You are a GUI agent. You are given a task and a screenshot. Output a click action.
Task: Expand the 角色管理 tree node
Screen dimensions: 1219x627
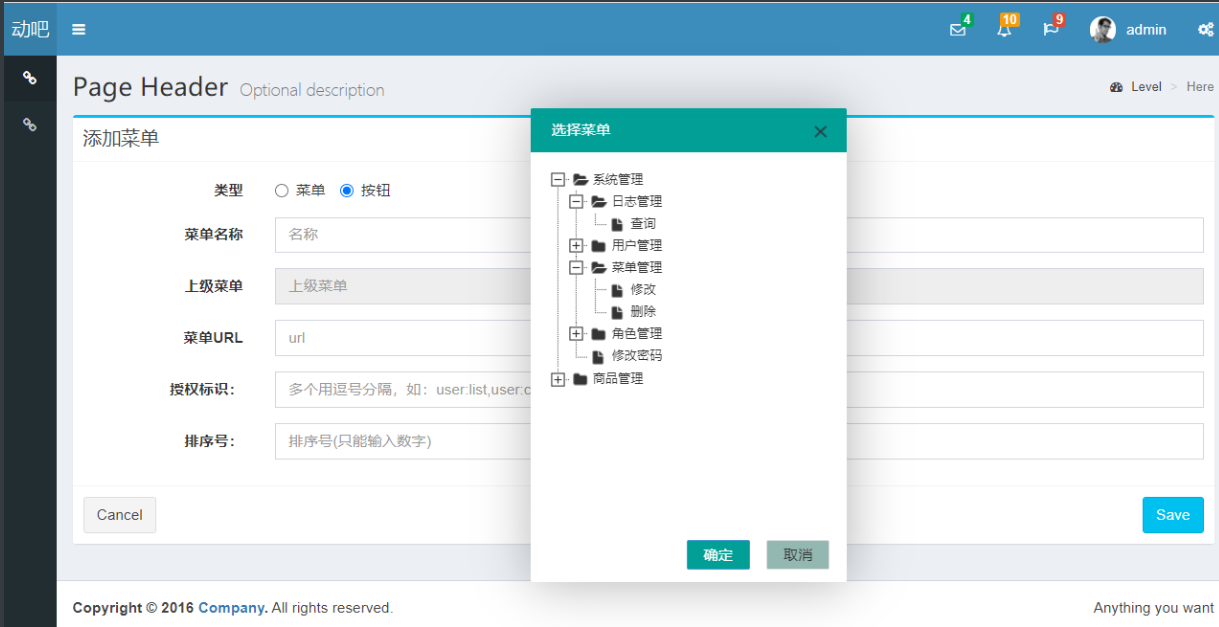pyautogui.click(x=576, y=334)
